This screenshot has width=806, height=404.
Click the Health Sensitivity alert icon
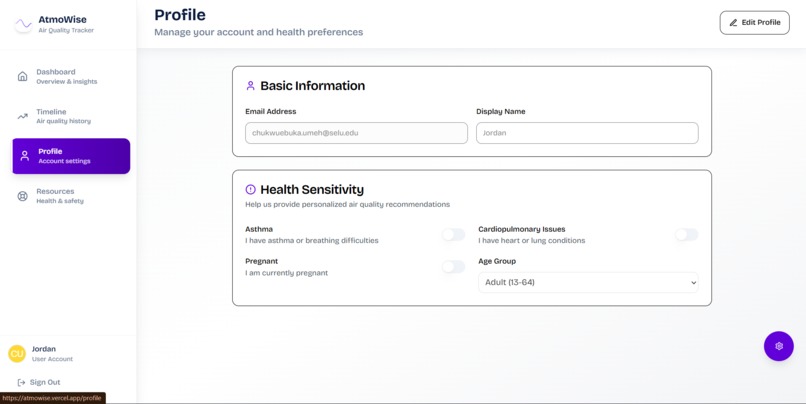tap(250, 190)
